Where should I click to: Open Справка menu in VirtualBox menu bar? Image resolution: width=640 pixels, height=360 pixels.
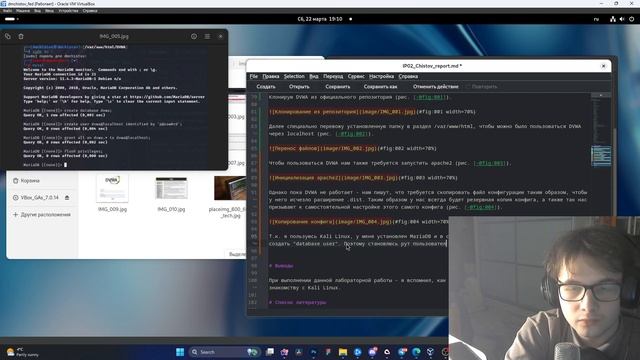pos(90,11)
